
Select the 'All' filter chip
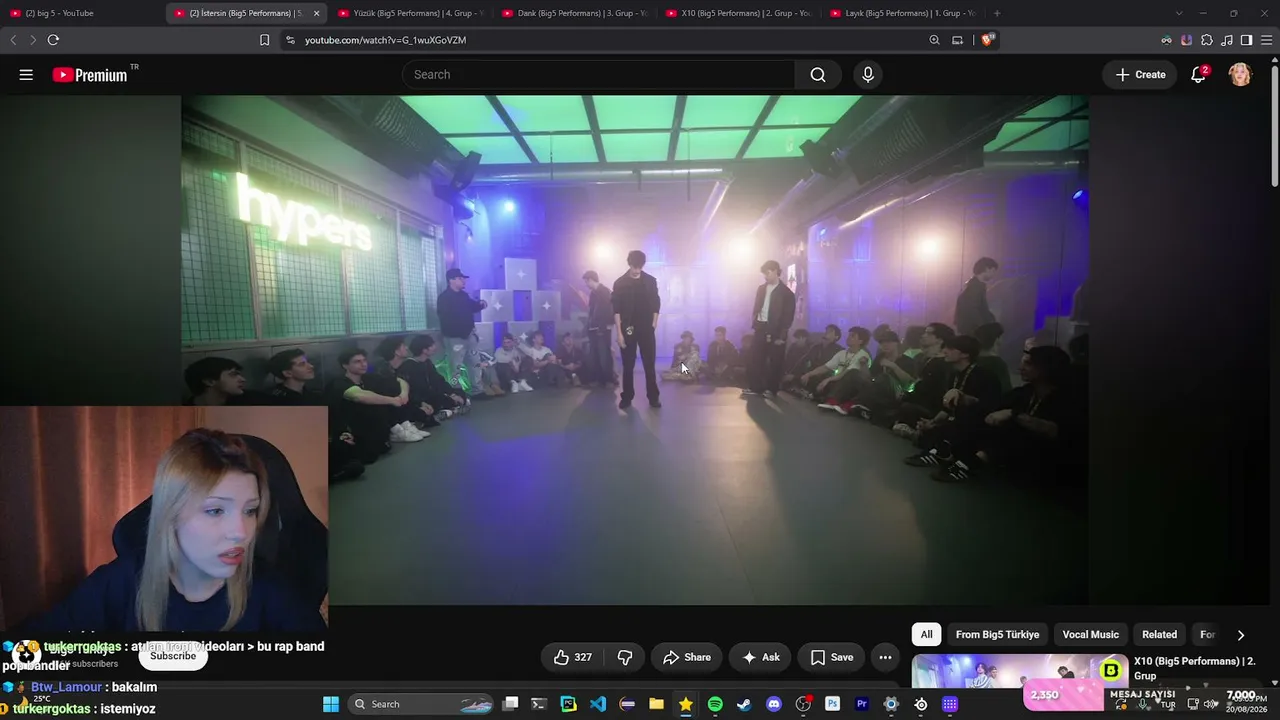(x=927, y=634)
